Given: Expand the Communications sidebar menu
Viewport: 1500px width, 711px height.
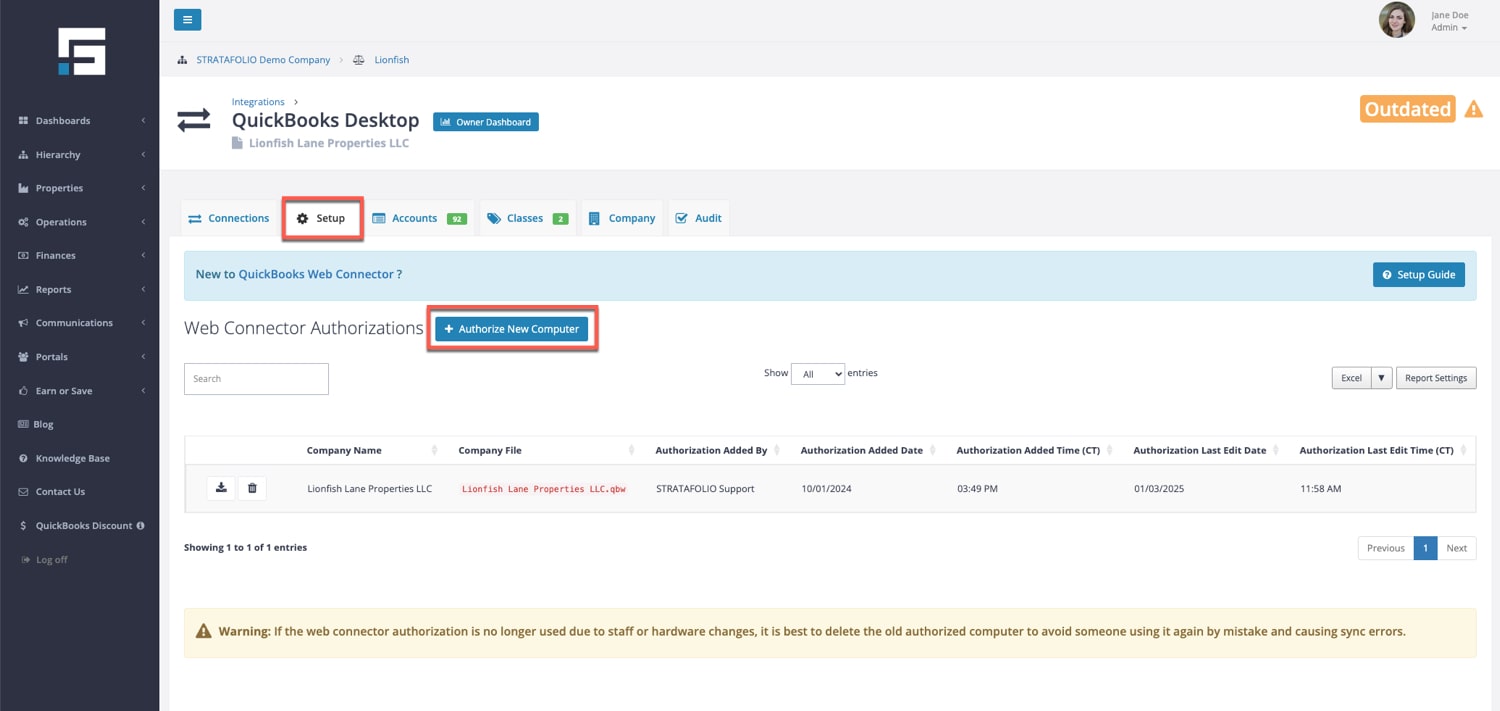Looking at the screenshot, I should pyautogui.click(x=80, y=323).
